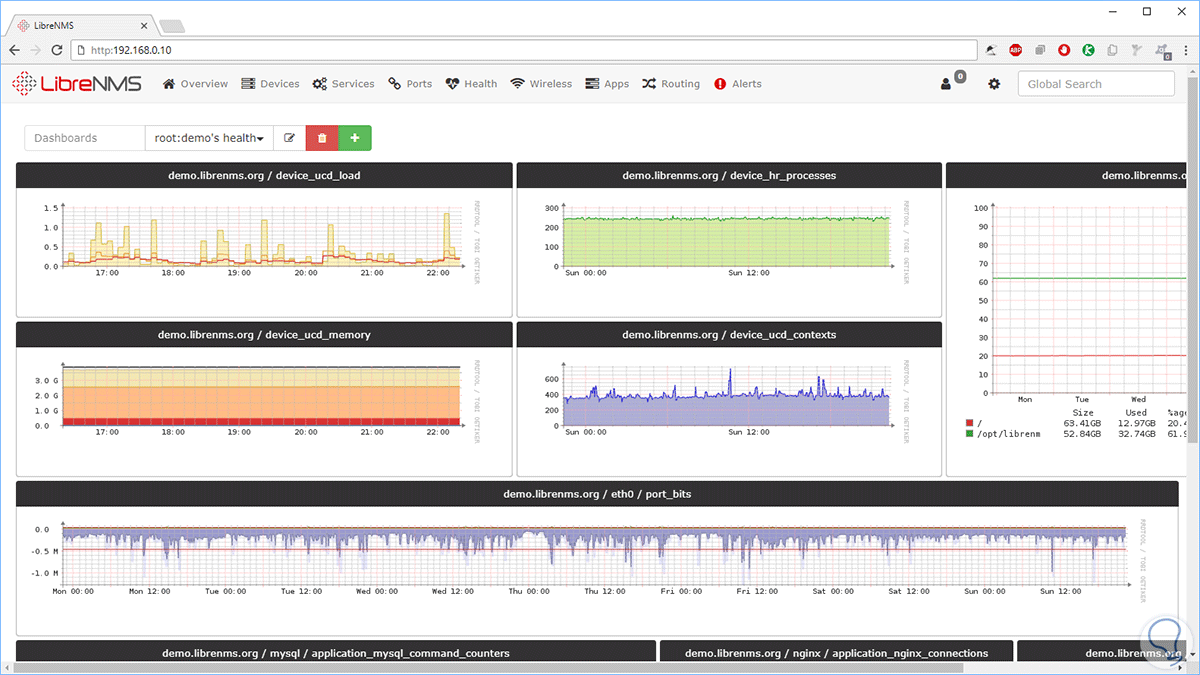Click the green K extension icon
The image size is (1200, 675).
coord(1088,50)
